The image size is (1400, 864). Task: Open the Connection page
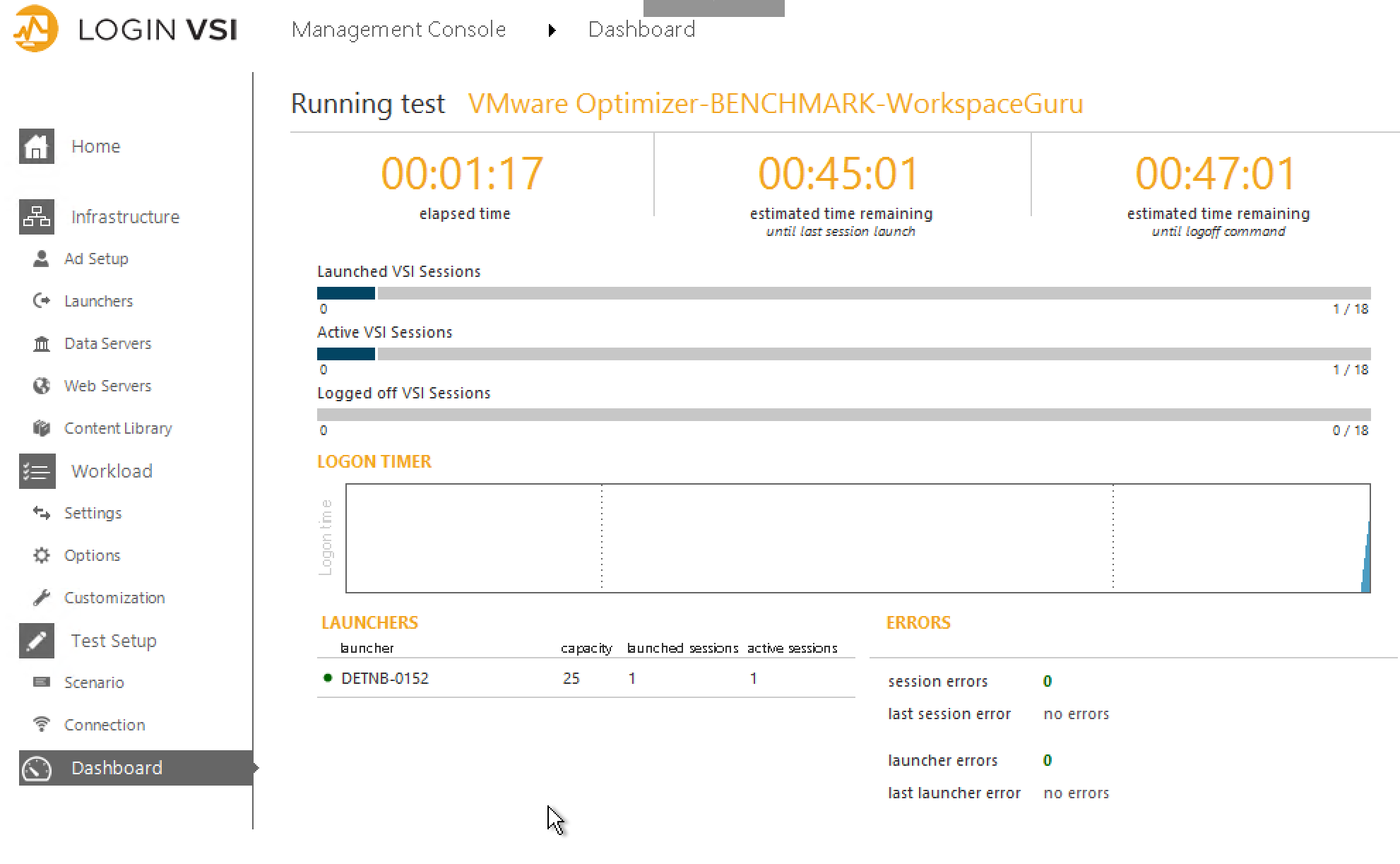105,725
